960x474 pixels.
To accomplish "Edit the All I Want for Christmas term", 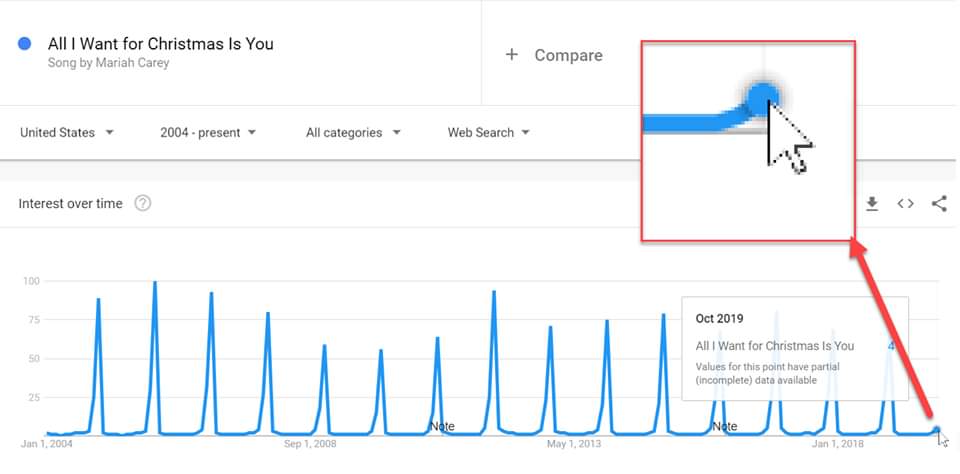I will click(x=160, y=43).
